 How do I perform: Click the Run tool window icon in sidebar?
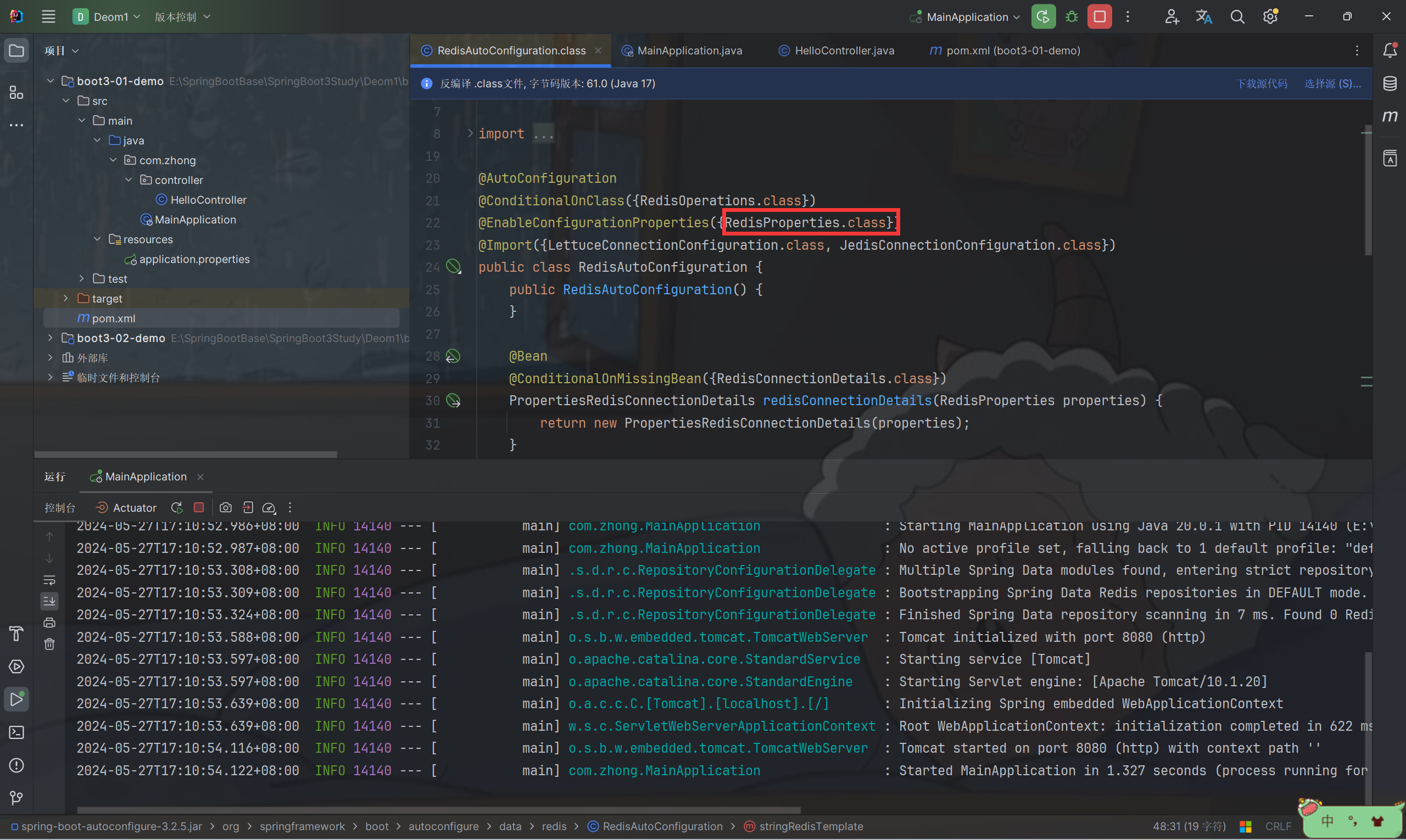tap(16, 699)
